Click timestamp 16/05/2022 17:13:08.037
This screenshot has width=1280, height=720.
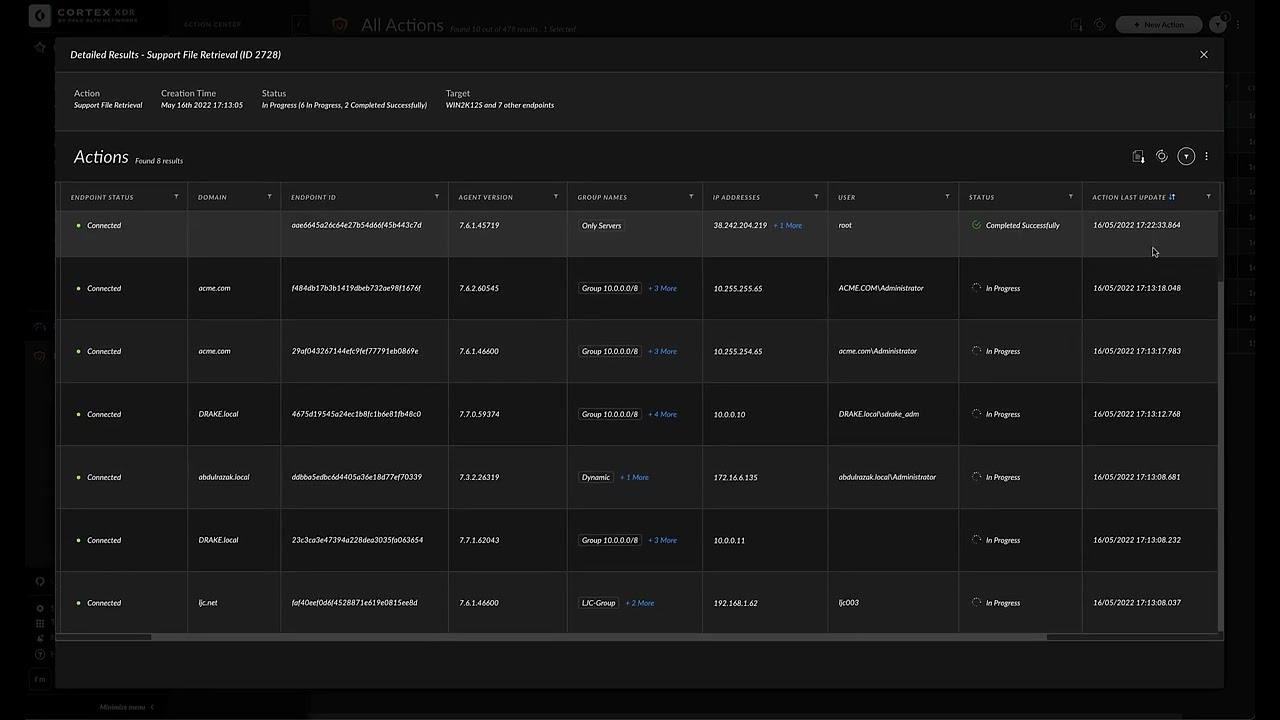tap(1137, 603)
